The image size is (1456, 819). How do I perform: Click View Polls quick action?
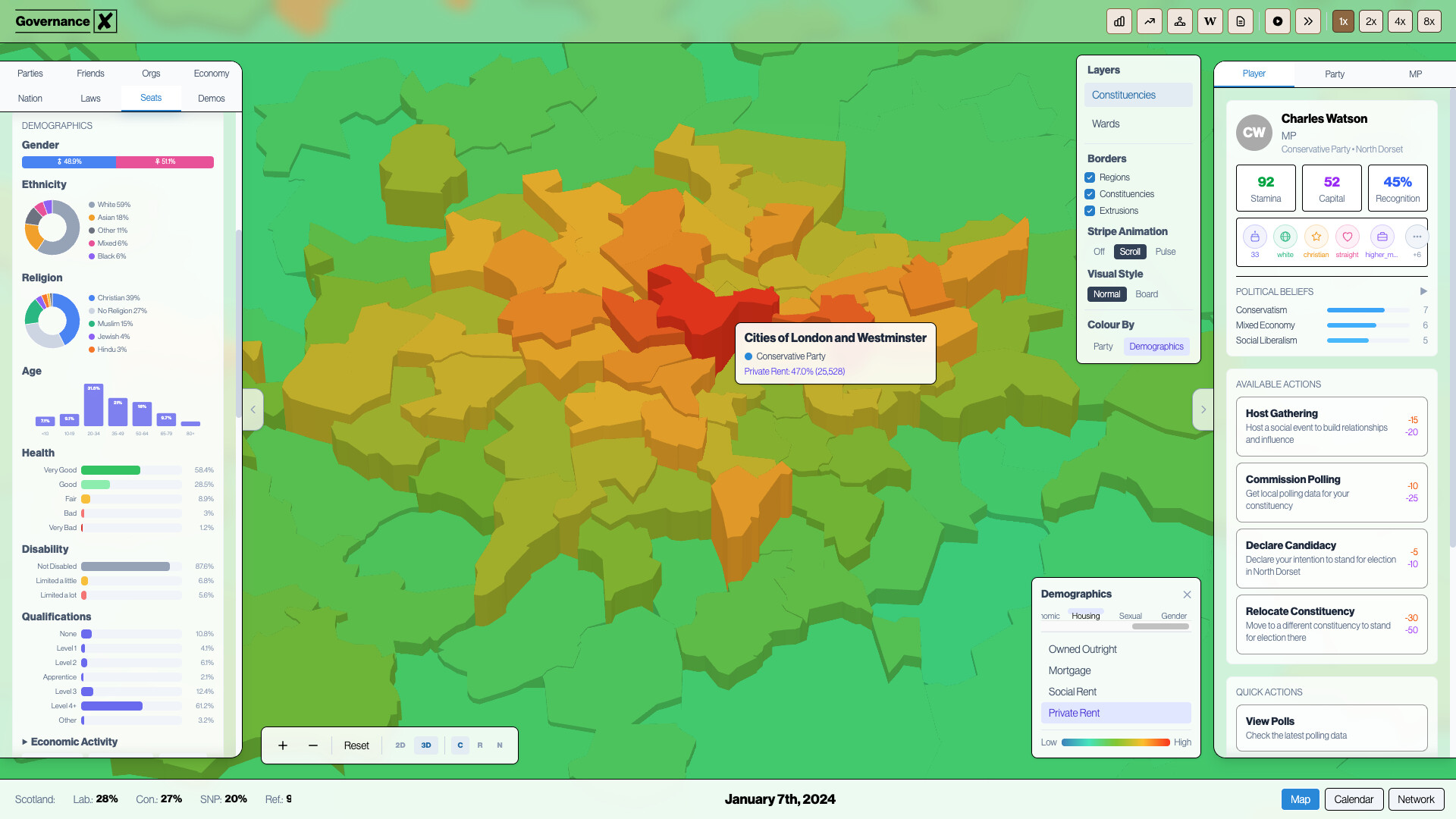click(1332, 727)
